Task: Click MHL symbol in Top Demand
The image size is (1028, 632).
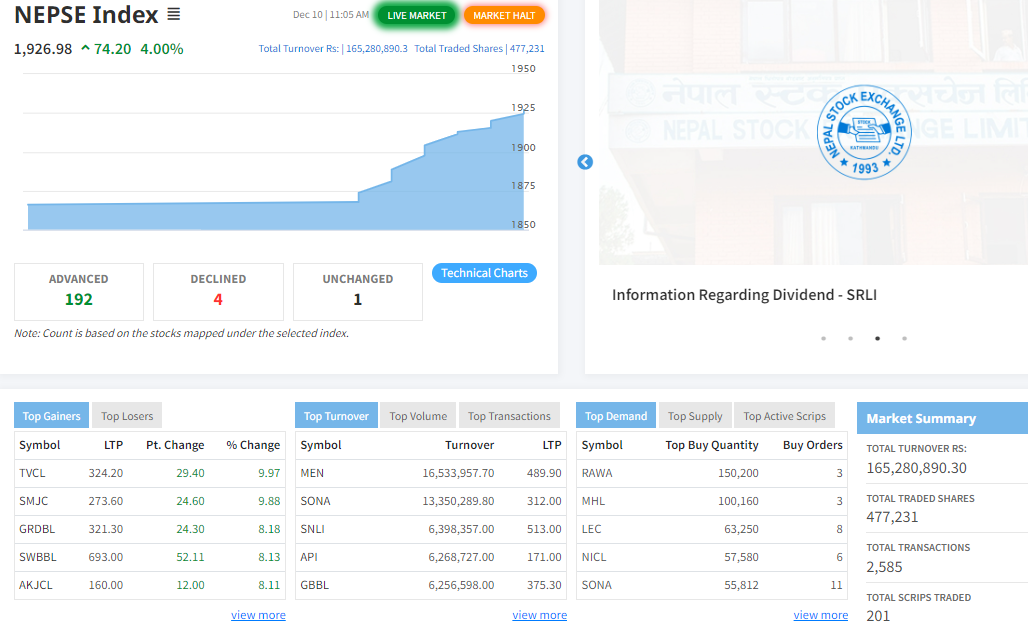Action: [x=593, y=501]
